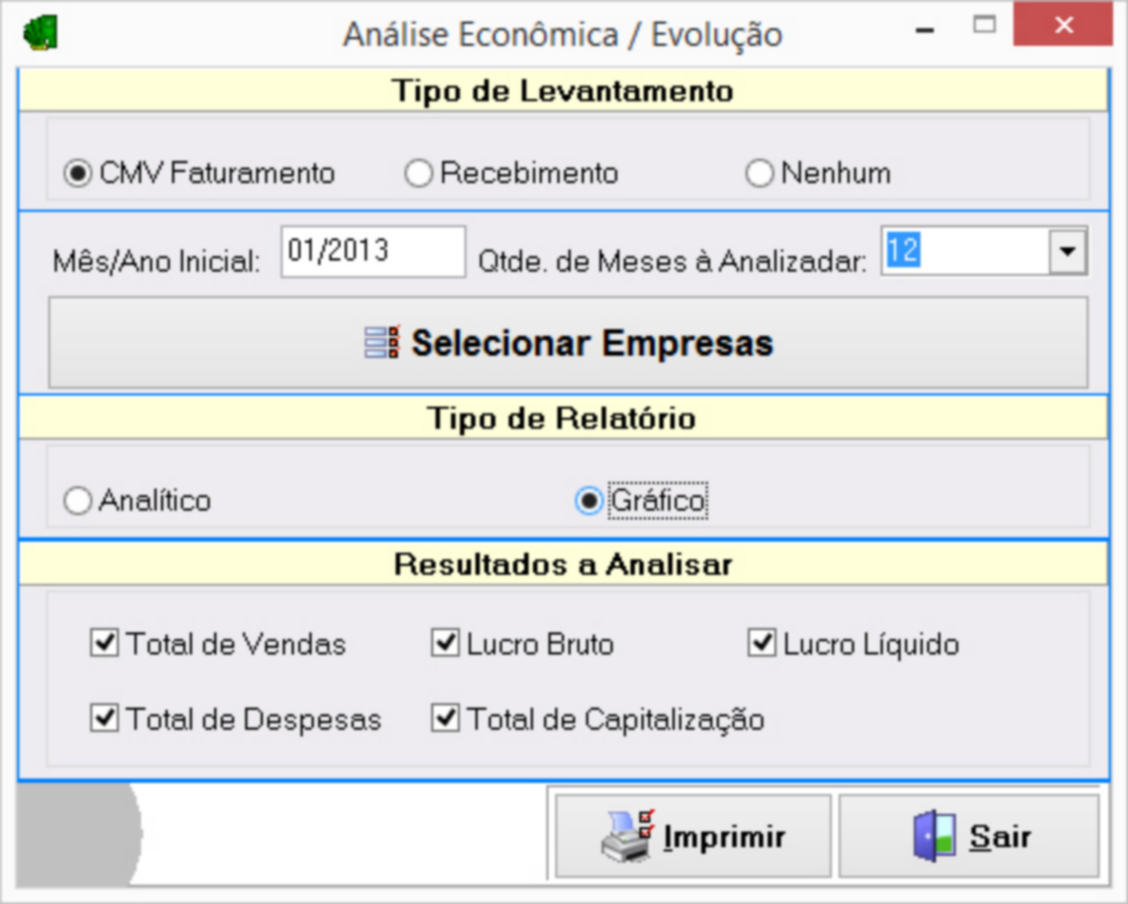Screen dimensions: 1128x904
Task: Minimize the Análise Econômica window
Action: tap(924, 30)
